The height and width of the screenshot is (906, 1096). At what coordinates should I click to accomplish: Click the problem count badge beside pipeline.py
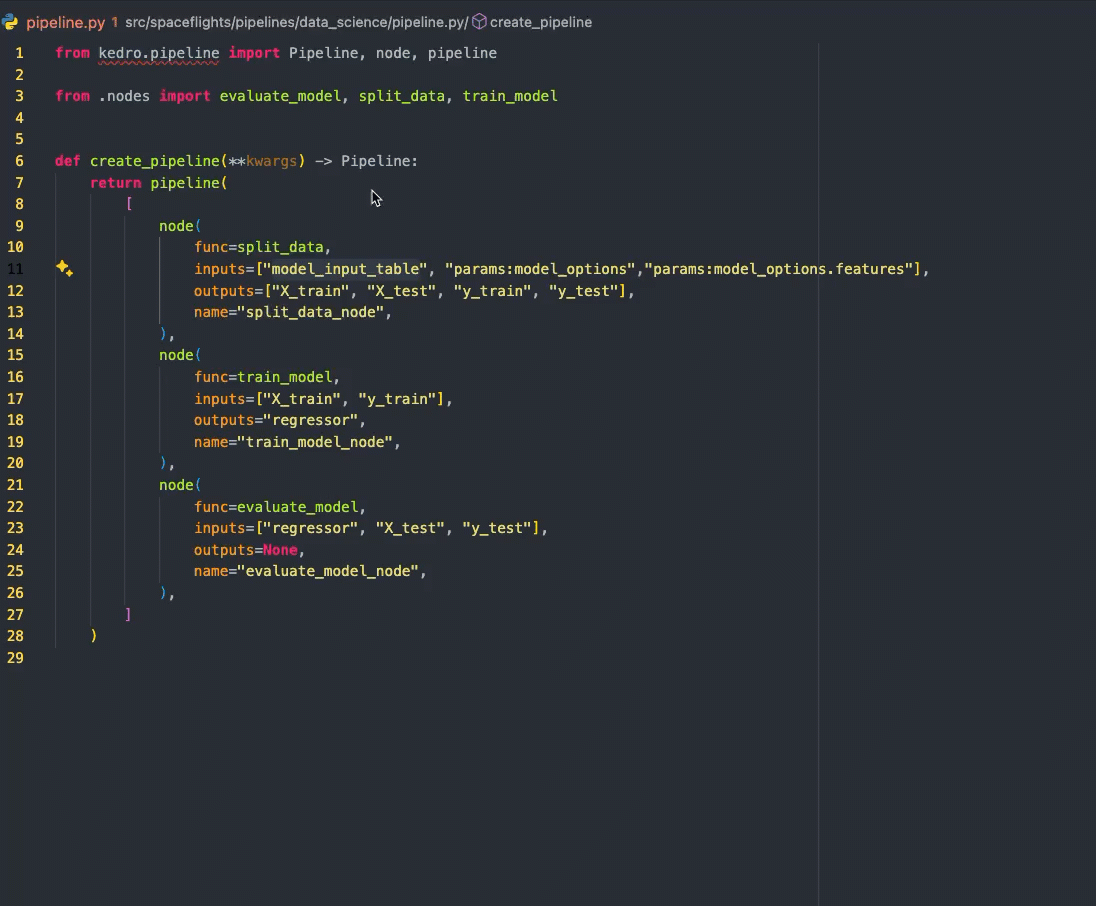(x=114, y=22)
